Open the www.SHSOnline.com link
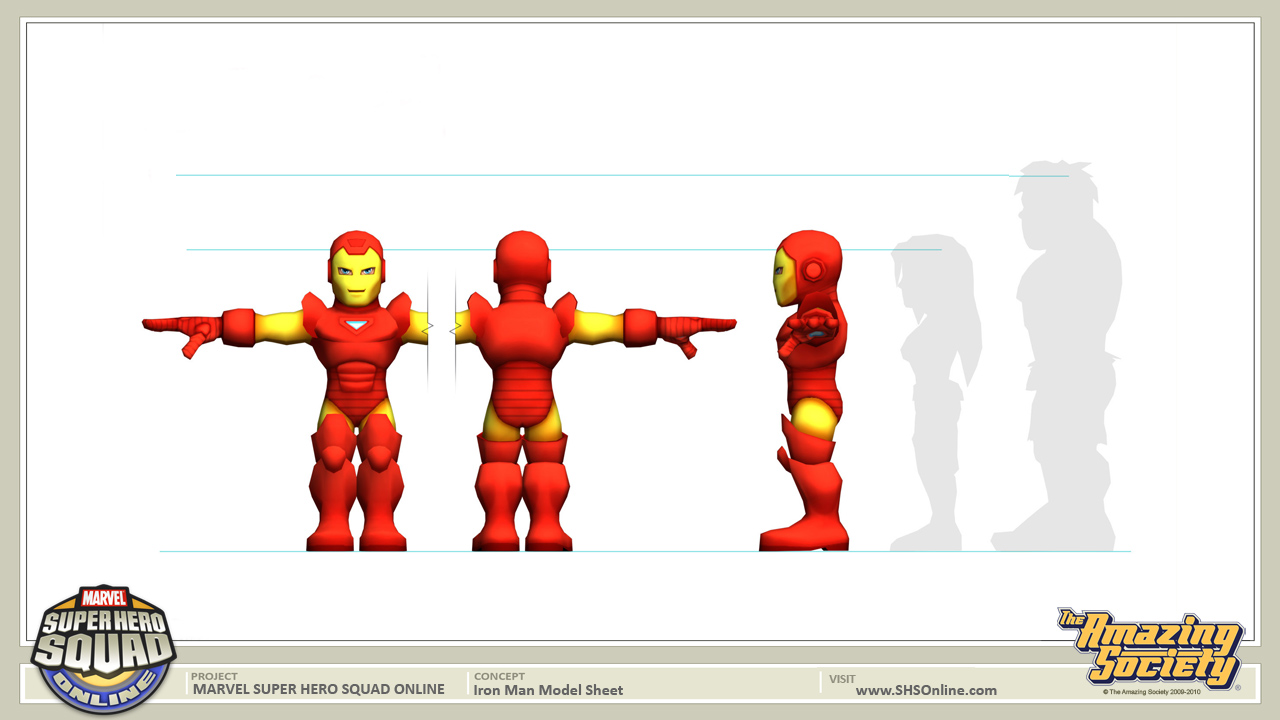The image size is (1280, 720). pos(926,690)
